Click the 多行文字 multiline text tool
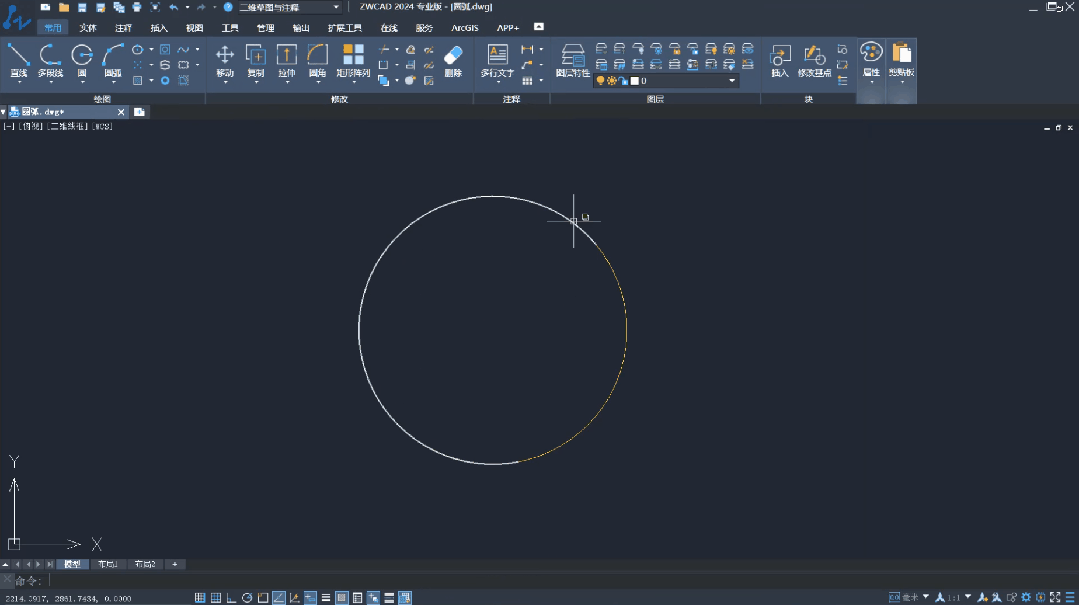Image resolution: width=1079 pixels, height=605 pixels. coord(497,56)
